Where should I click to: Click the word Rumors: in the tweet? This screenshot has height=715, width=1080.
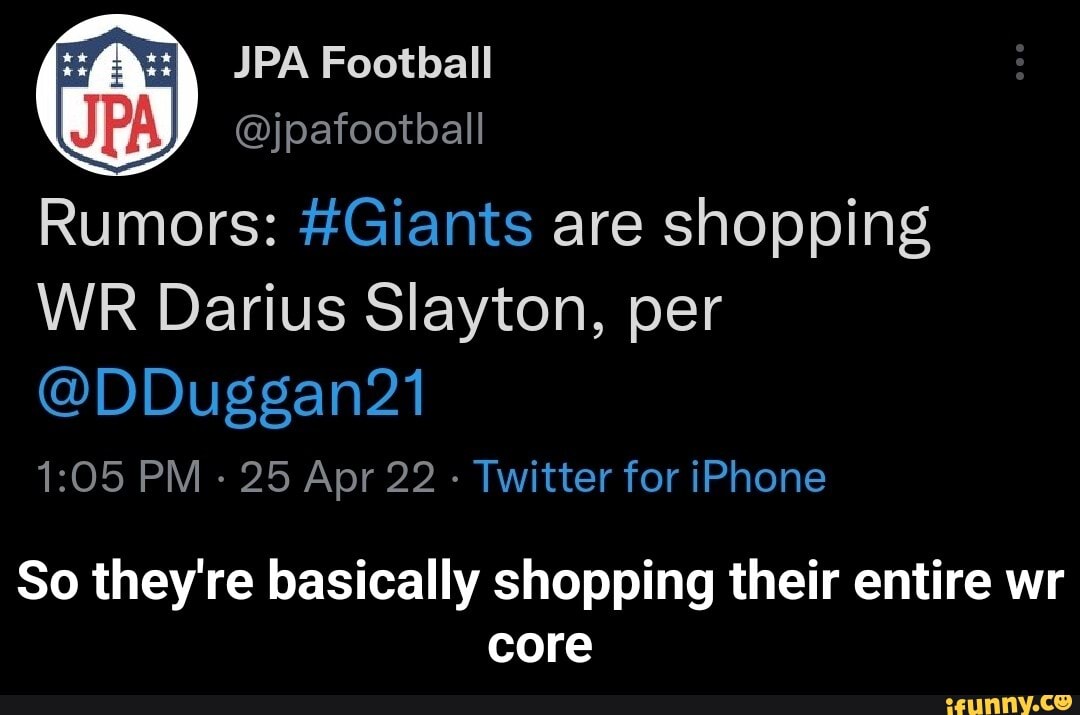tap(158, 225)
